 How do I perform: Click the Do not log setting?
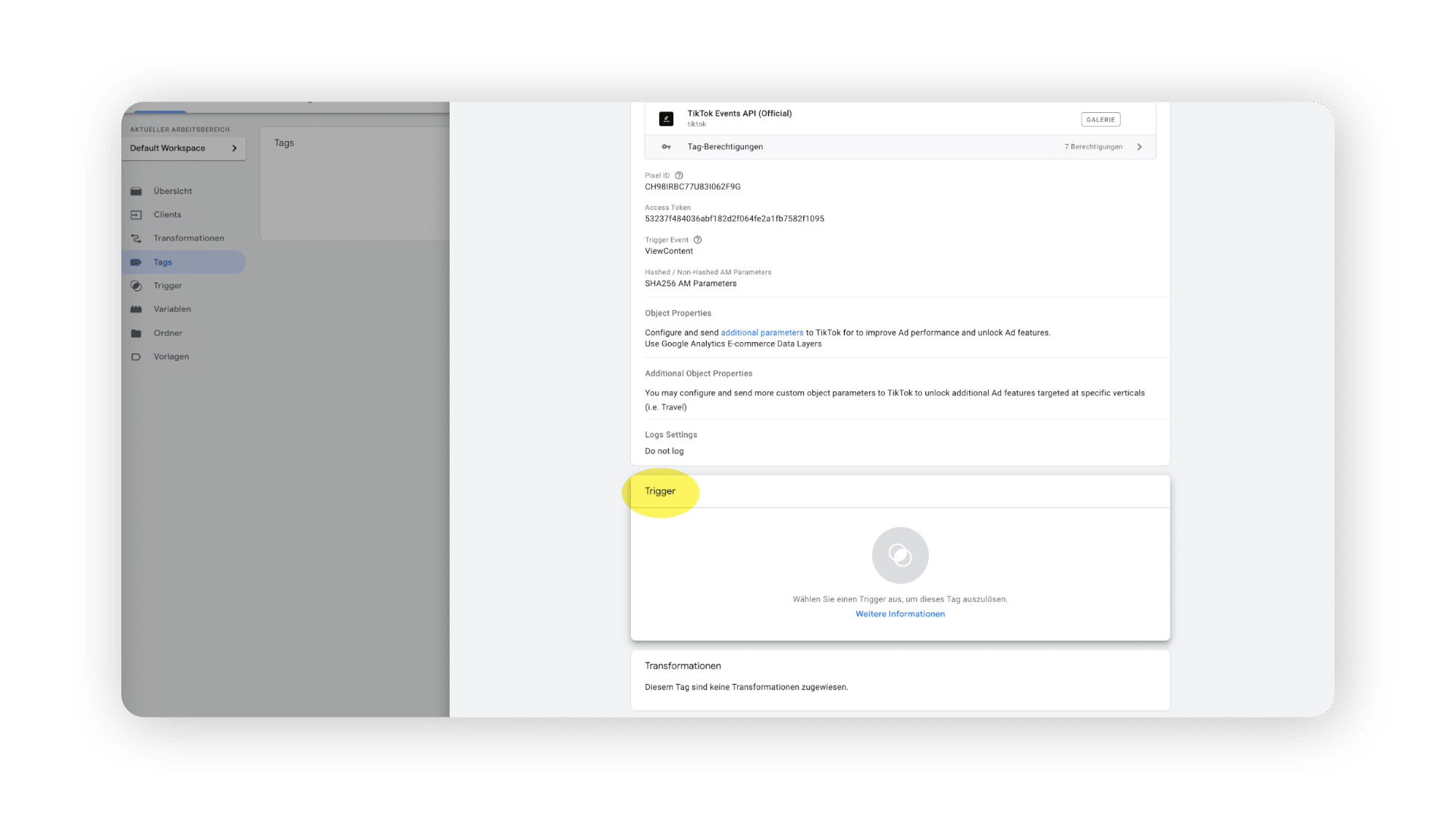pyautogui.click(x=664, y=451)
